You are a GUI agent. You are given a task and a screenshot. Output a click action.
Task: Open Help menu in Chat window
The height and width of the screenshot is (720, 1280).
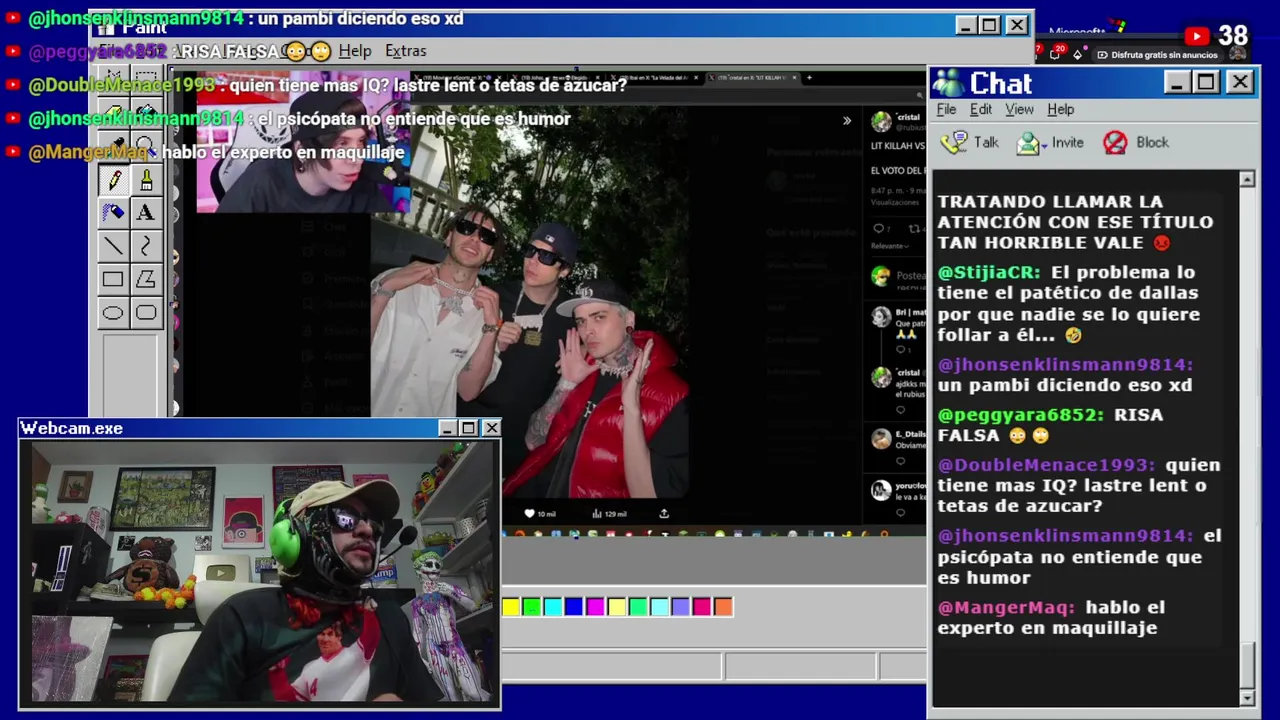(x=1061, y=109)
